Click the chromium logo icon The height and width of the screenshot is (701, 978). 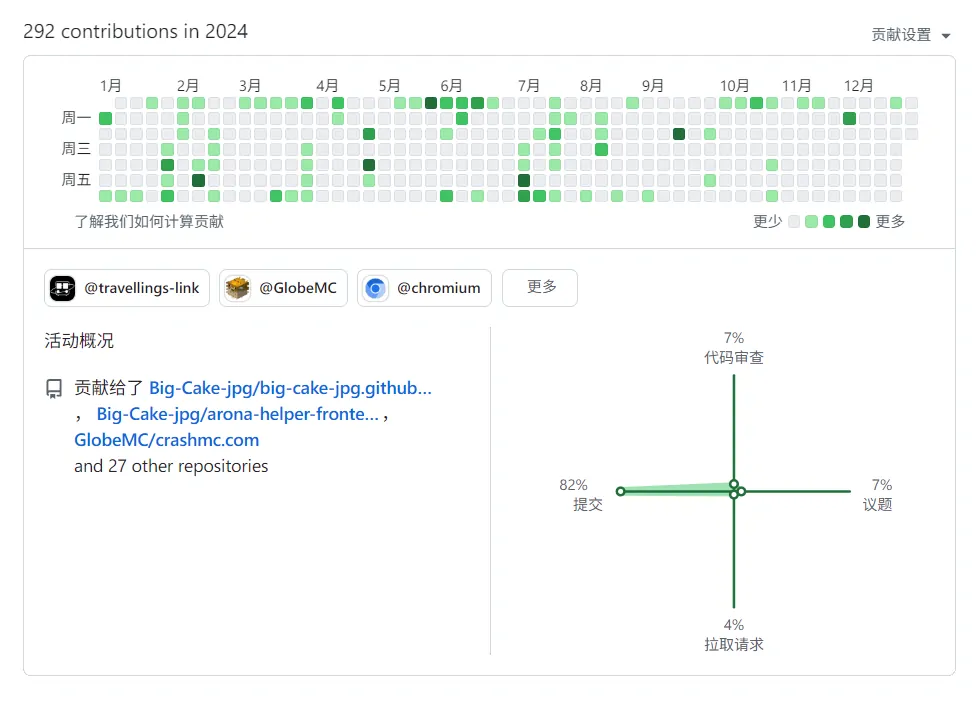375,288
